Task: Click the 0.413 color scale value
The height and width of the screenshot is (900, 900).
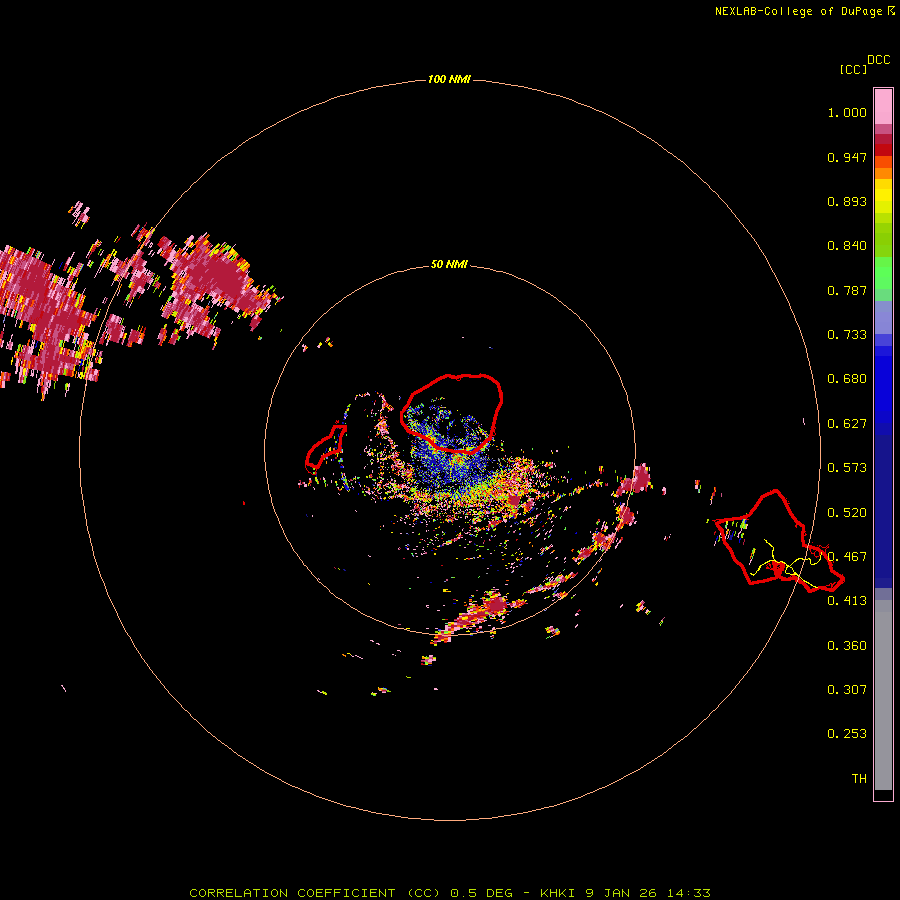Action: coord(847,601)
